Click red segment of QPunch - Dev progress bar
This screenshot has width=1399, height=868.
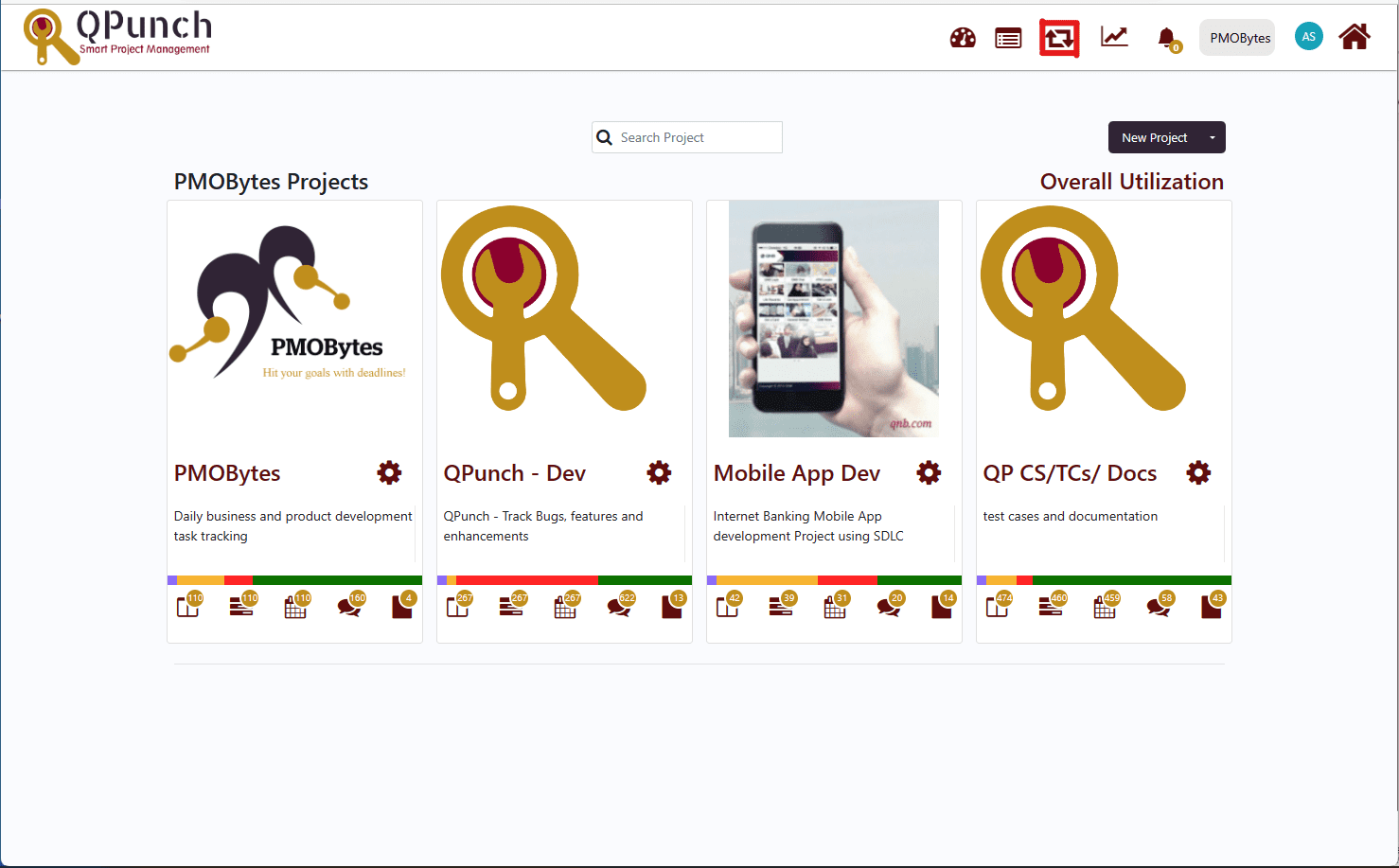(527, 580)
